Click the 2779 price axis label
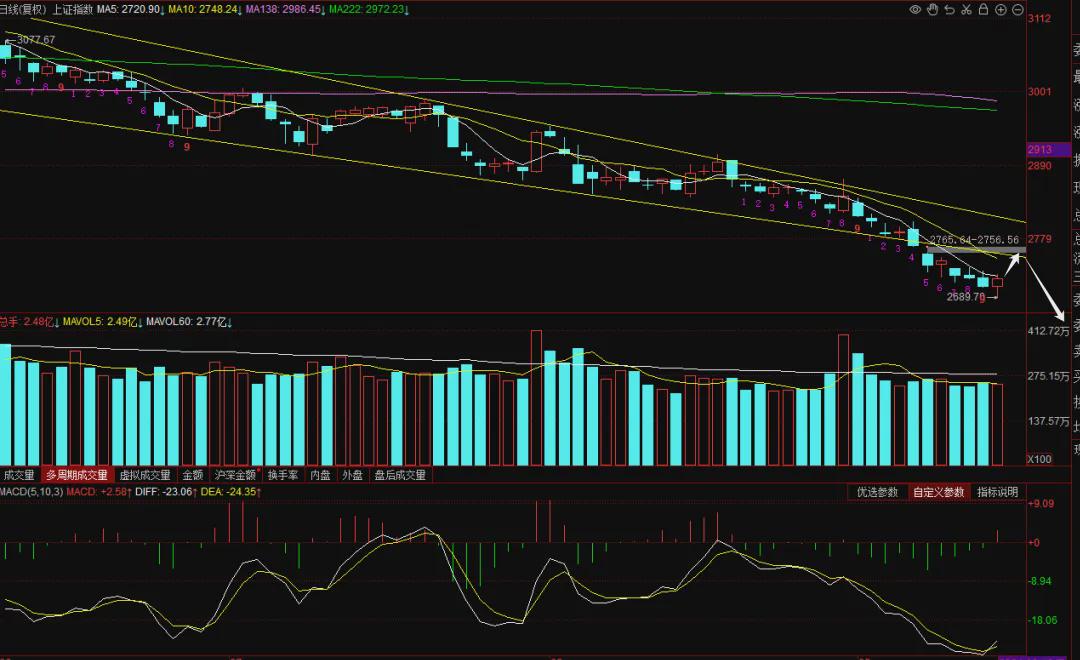1080x660 pixels. point(1039,239)
